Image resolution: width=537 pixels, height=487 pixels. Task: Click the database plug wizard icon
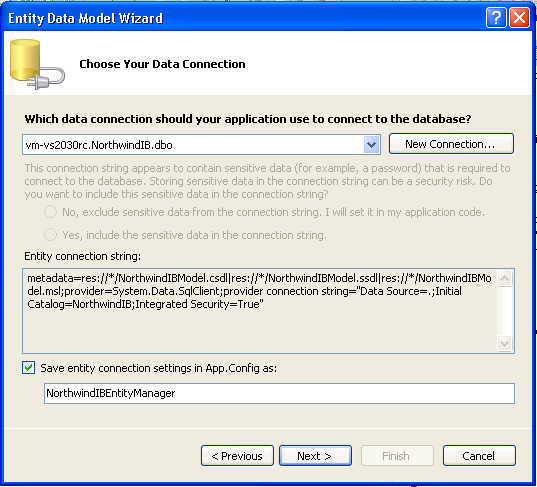click(x=37, y=64)
